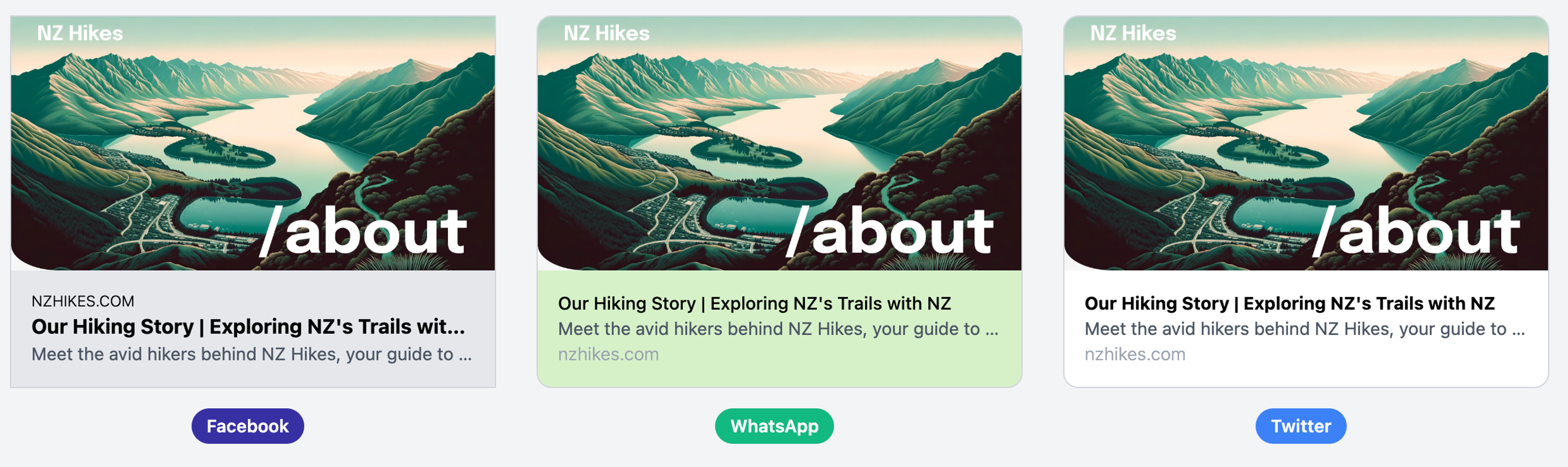Click NZHIKES.COM domain in Facebook card
1568x467 pixels.
[83, 301]
